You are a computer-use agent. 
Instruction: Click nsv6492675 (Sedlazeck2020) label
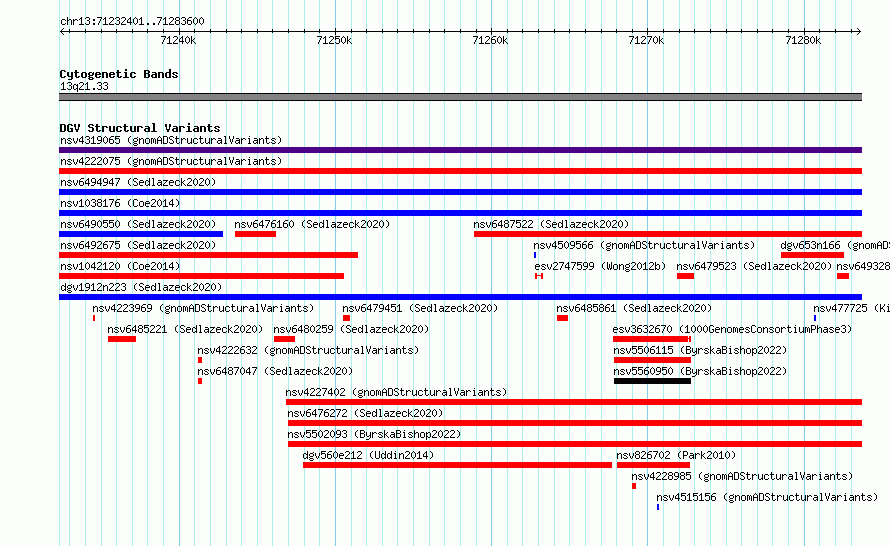[138, 245]
